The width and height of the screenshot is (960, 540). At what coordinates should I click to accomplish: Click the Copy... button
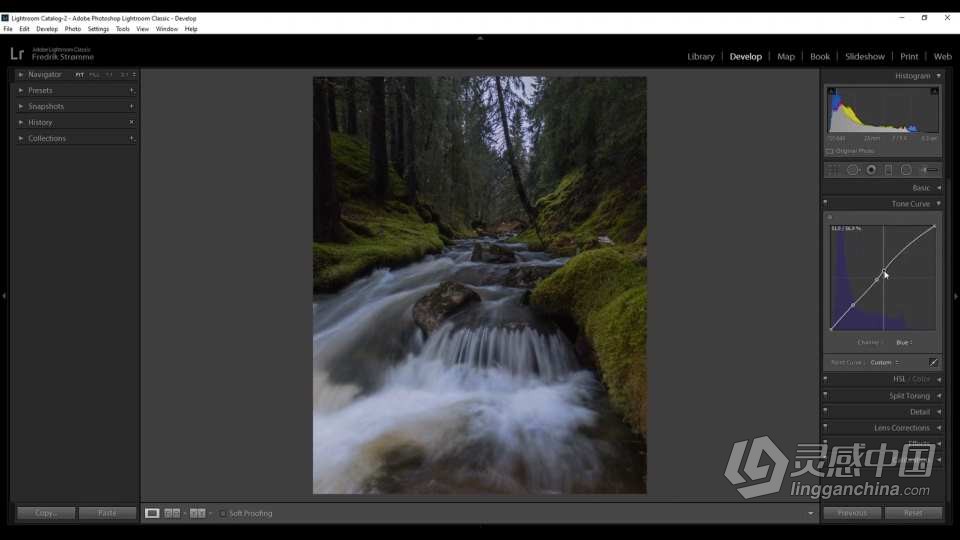(x=46, y=513)
